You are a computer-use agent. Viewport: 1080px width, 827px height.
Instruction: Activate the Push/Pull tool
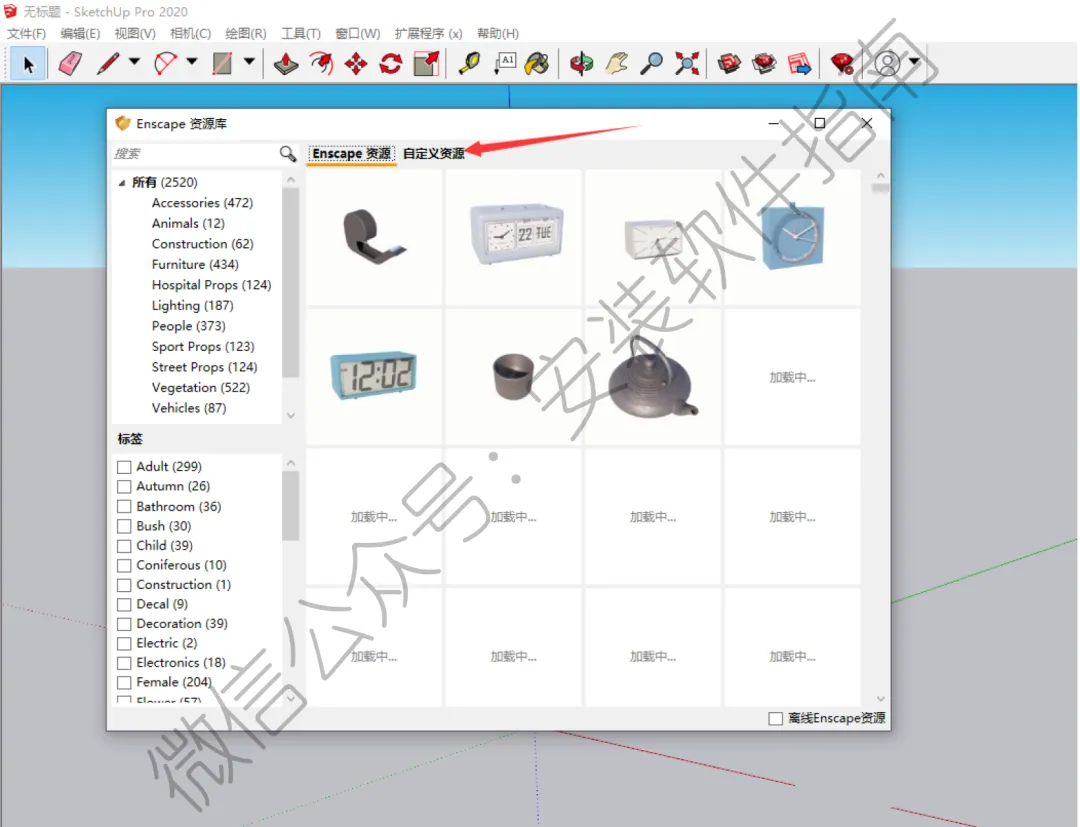286,64
